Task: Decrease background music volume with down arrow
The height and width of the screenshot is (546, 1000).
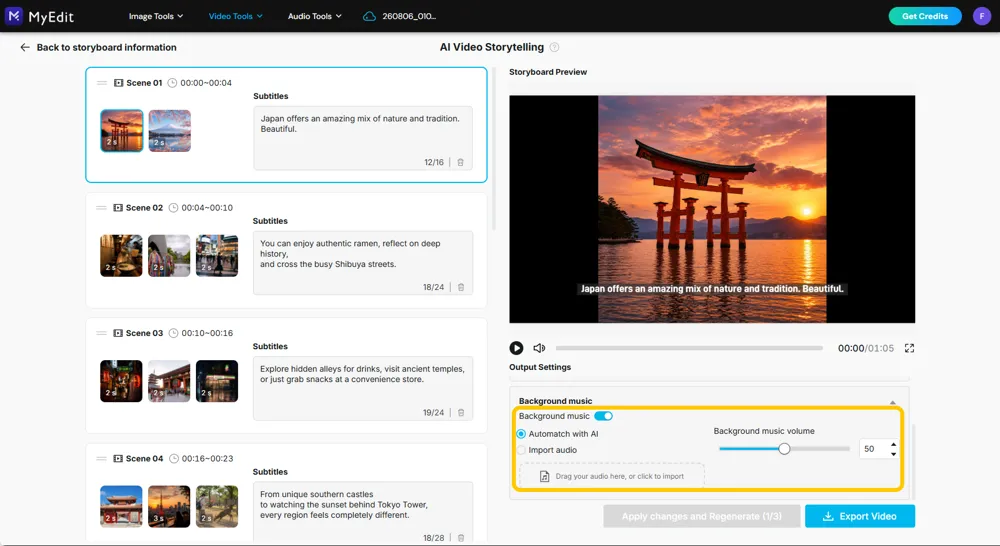Action: [x=893, y=454]
